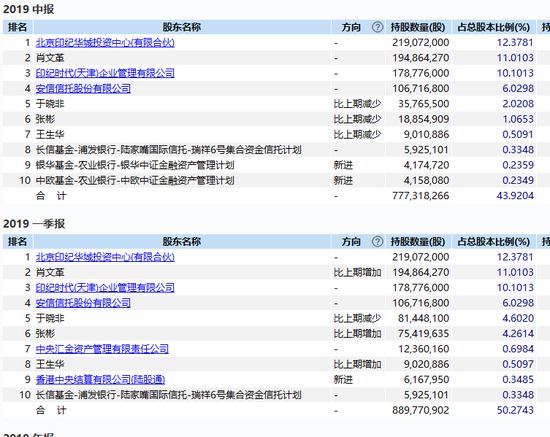Click 持股数量(股) header in 2019 一季报 table
550x437 pixels.
point(418,241)
